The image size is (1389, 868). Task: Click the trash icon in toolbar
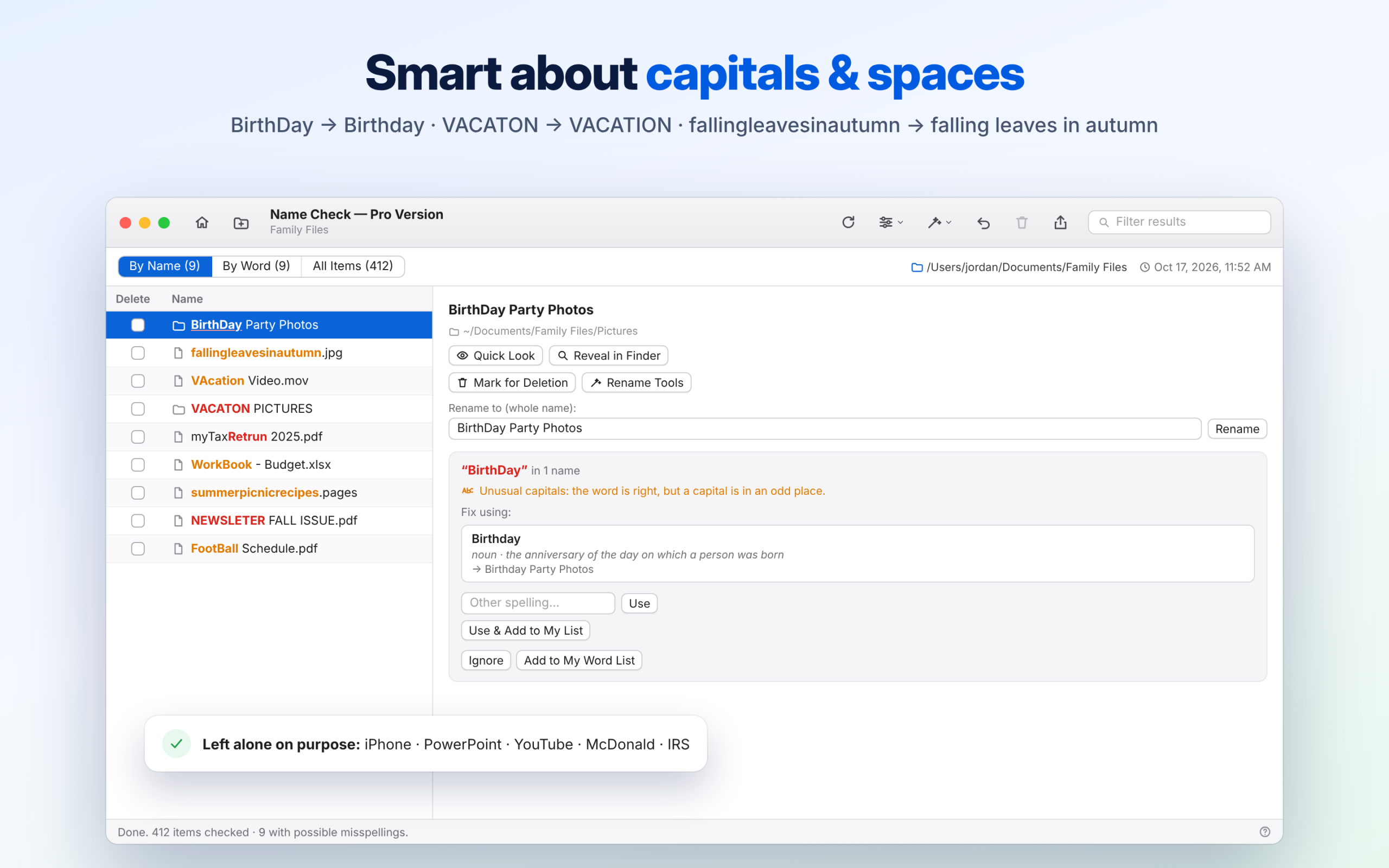pyautogui.click(x=1022, y=223)
